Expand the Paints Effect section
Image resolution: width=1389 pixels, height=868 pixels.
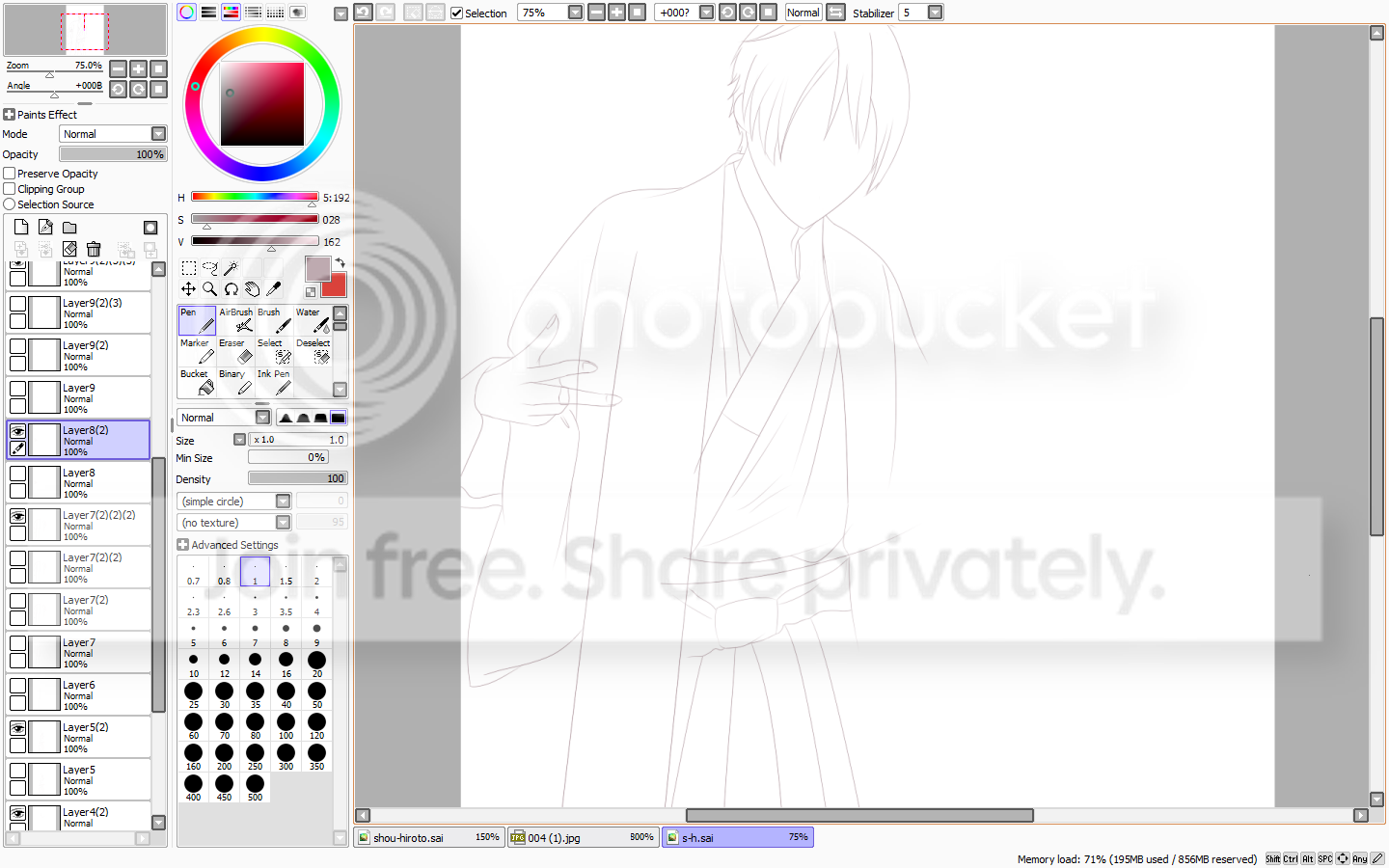(10, 115)
